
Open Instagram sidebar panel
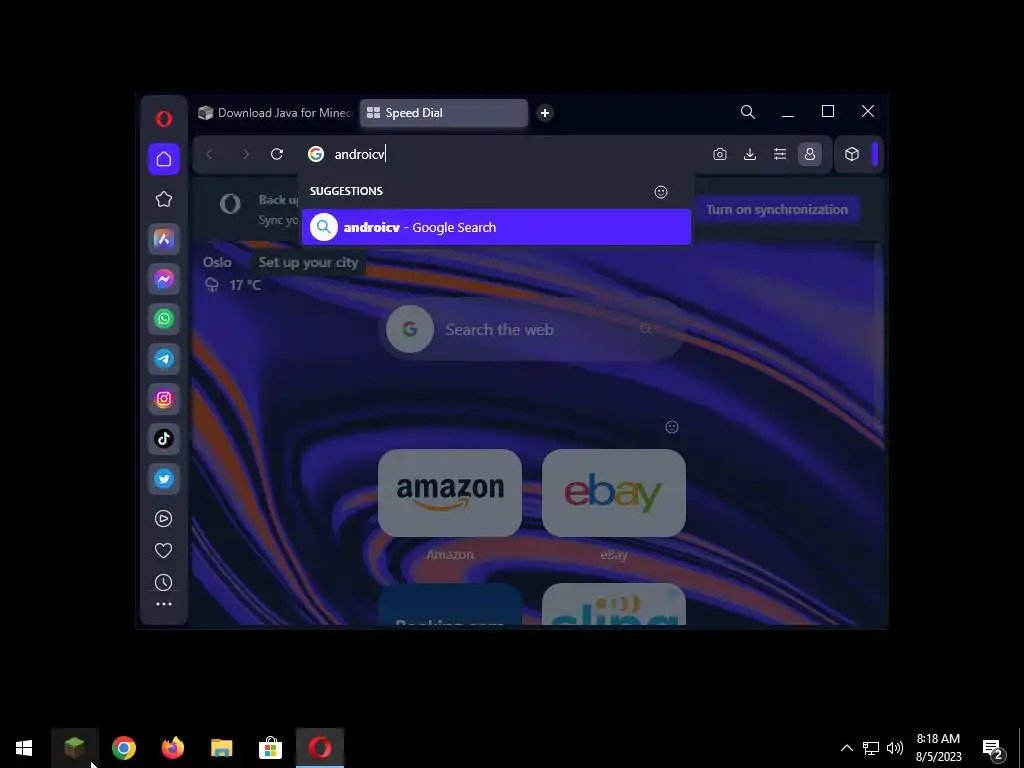pyautogui.click(x=164, y=398)
